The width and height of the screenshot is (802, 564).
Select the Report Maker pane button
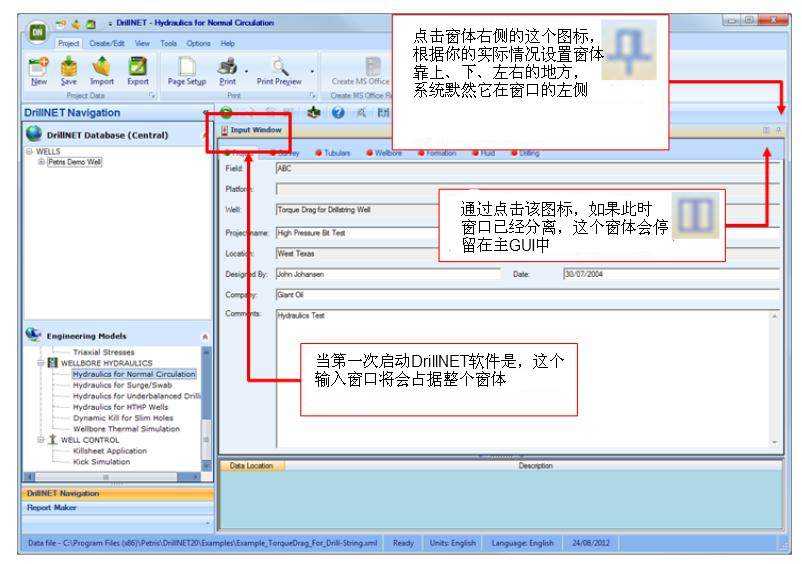click(118, 508)
